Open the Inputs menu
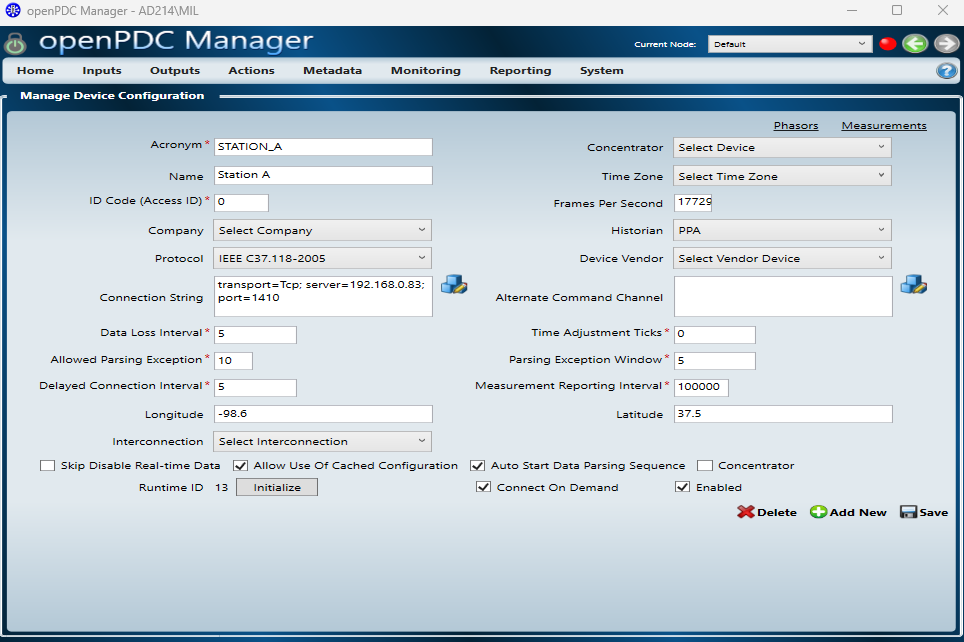Image resolution: width=964 pixels, height=642 pixels. tap(102, 71)
